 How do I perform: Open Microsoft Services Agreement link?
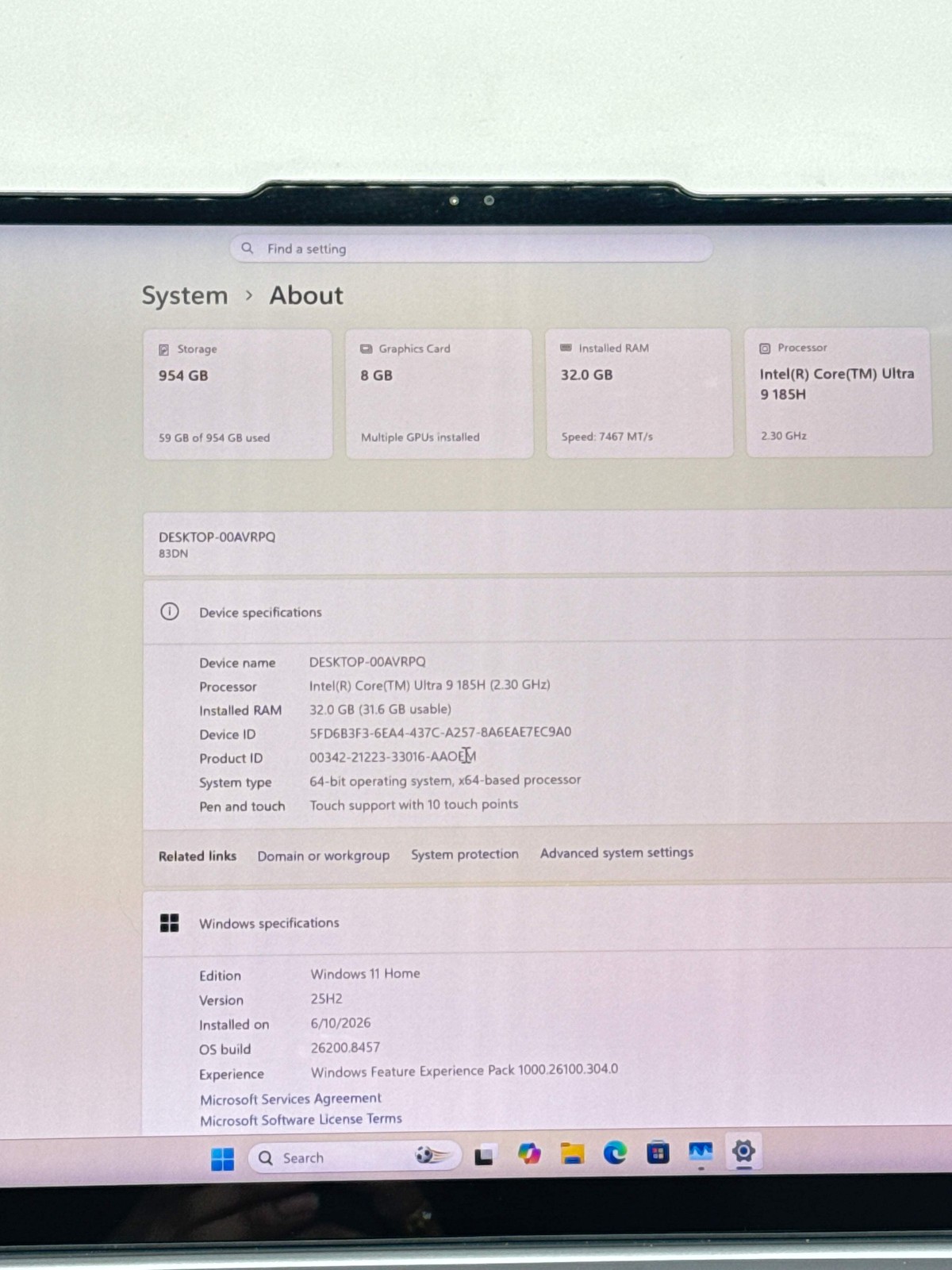coord(290,1099)
